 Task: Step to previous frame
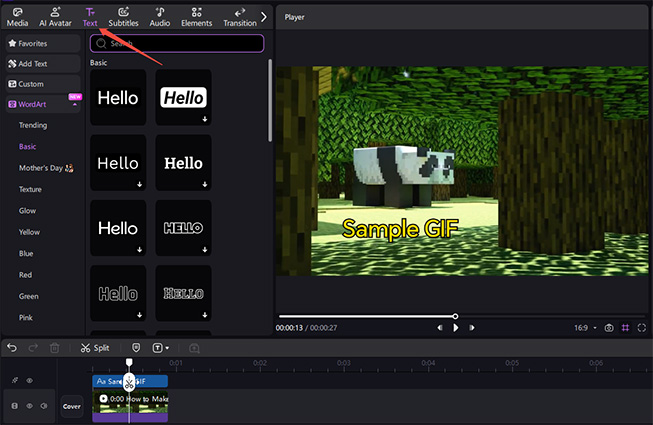[440, 328]
